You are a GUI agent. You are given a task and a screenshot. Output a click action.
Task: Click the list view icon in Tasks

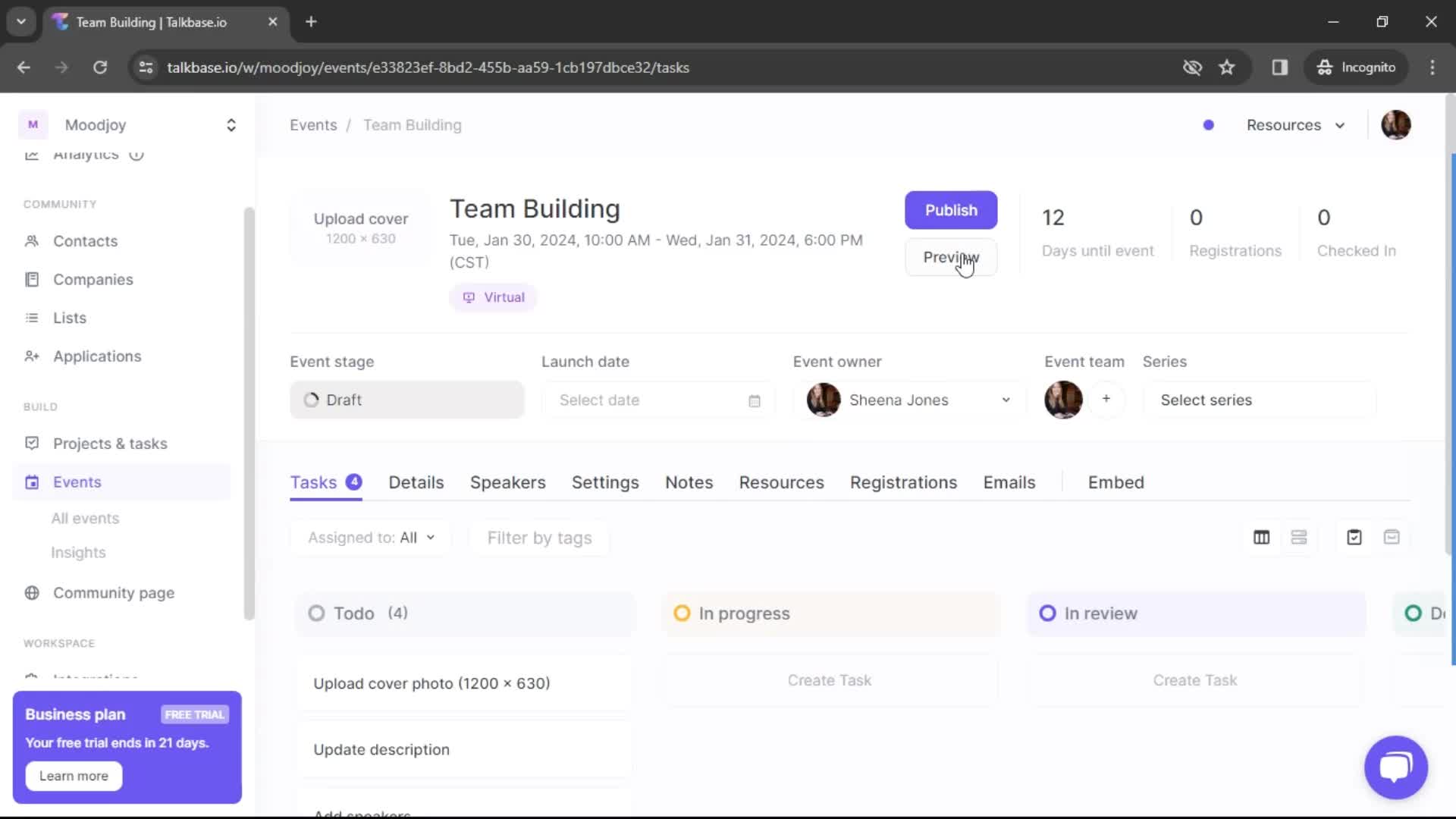(1298, 537)
